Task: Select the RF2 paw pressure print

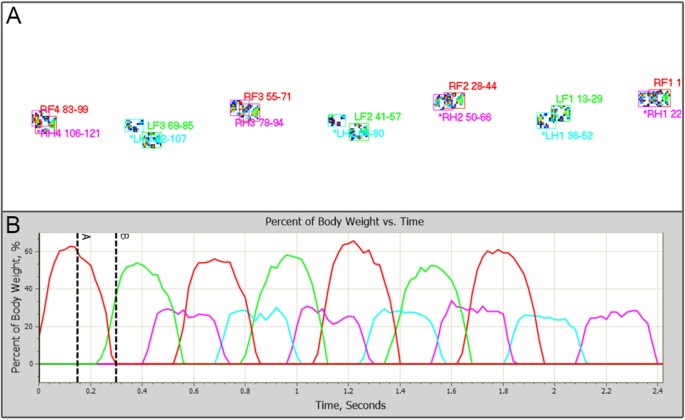Action: click(x=454, y=100)
